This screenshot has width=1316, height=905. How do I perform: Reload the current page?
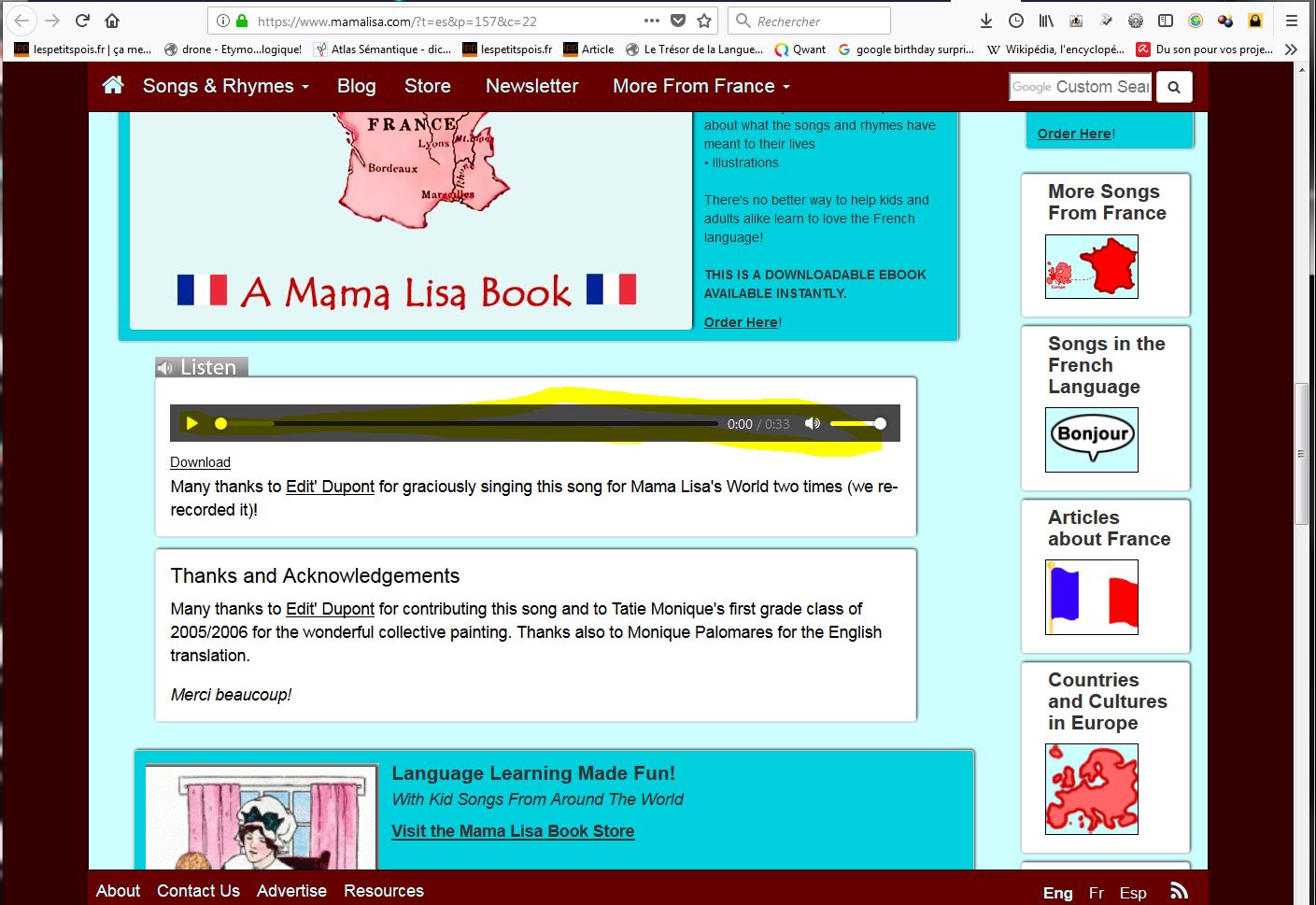[82, 21]
